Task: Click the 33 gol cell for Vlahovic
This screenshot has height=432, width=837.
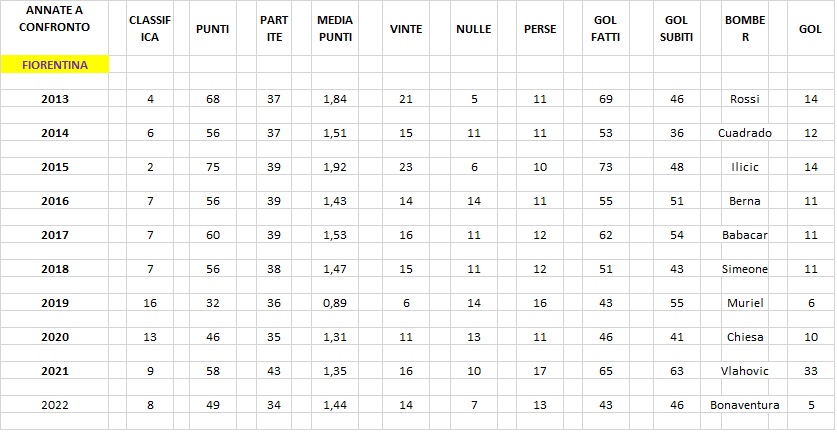Action: pyautogui.click(x=810, y=371)
